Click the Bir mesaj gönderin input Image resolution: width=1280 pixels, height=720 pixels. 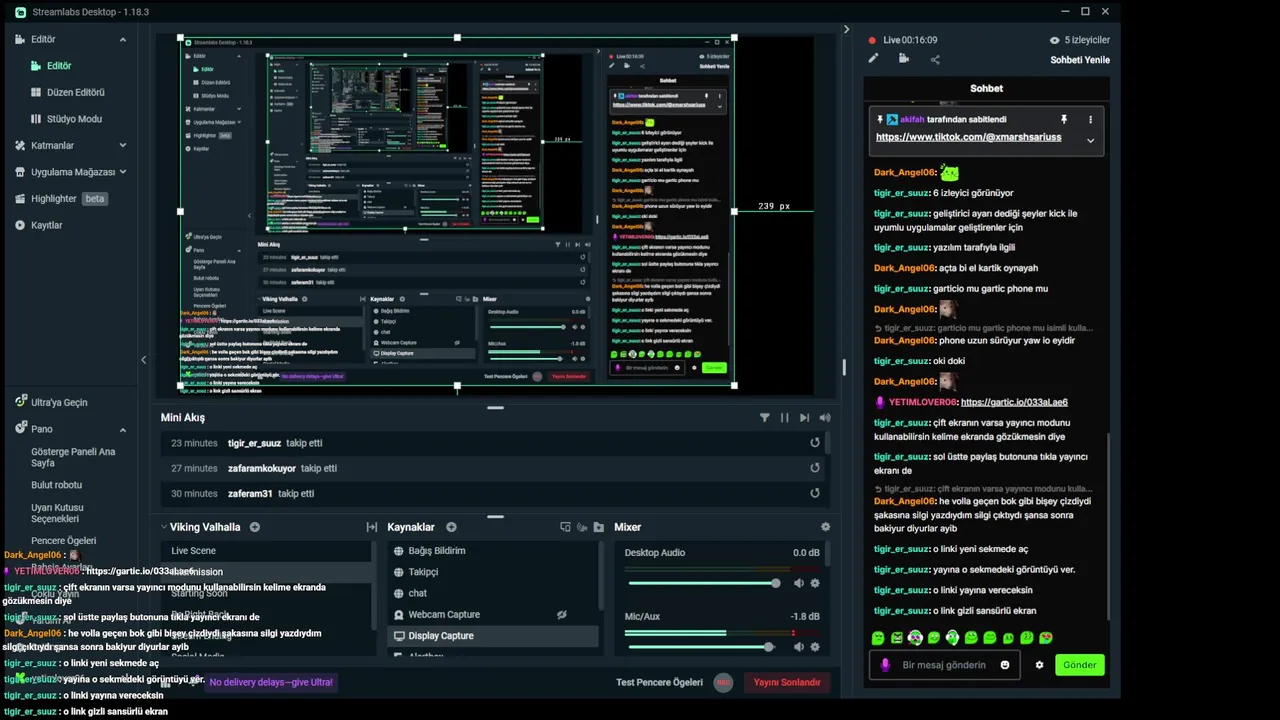pos(943,665)
